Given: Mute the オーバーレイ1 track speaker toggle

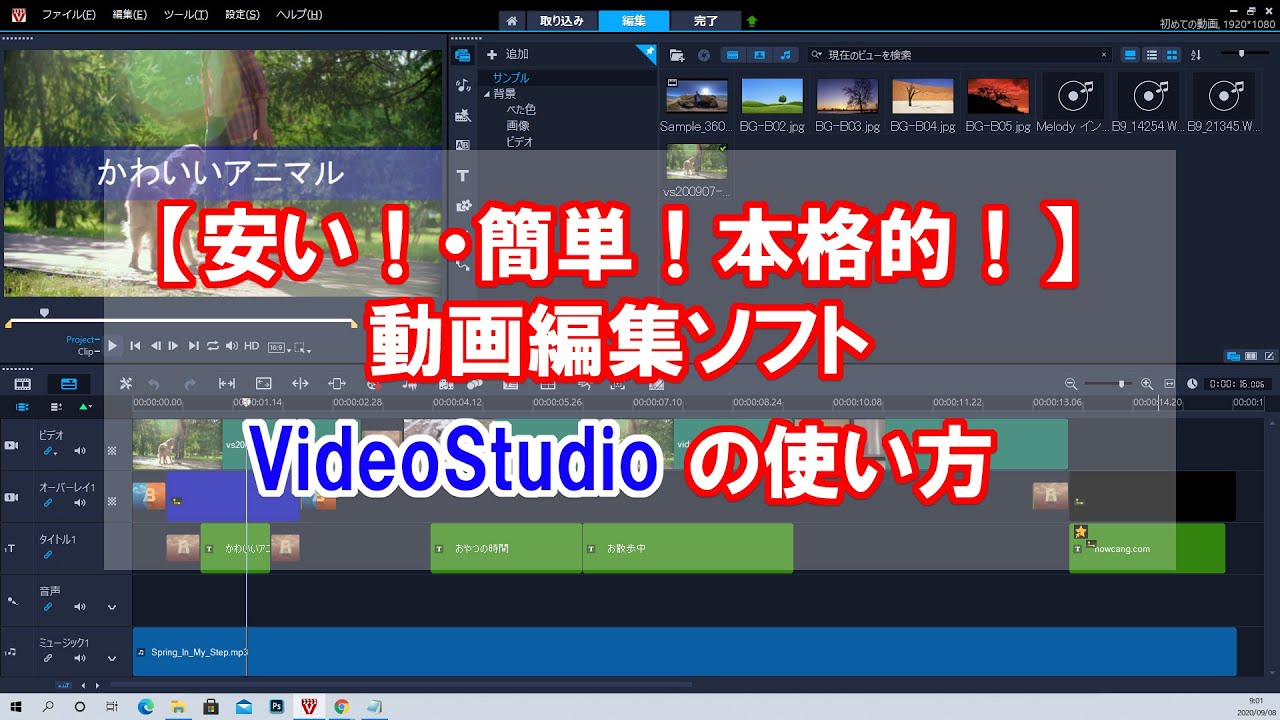Looking at the screenshot, I should pos(80,503).
